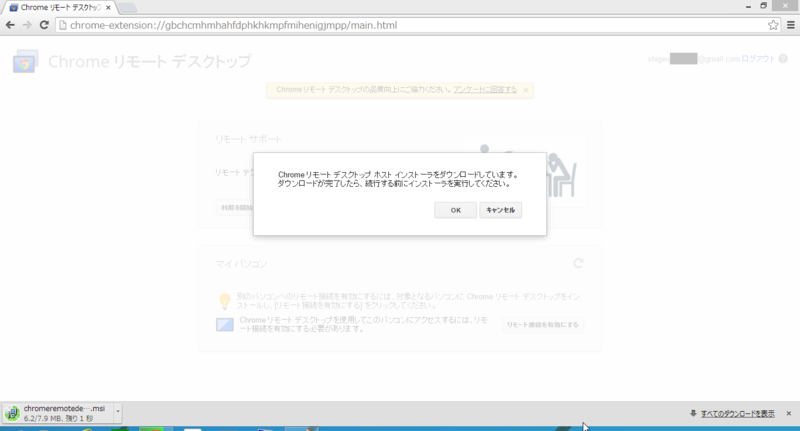This screenshot has height=431, width=800.
Task: Click the ログアウト link
Action: (x=758, y=59)
